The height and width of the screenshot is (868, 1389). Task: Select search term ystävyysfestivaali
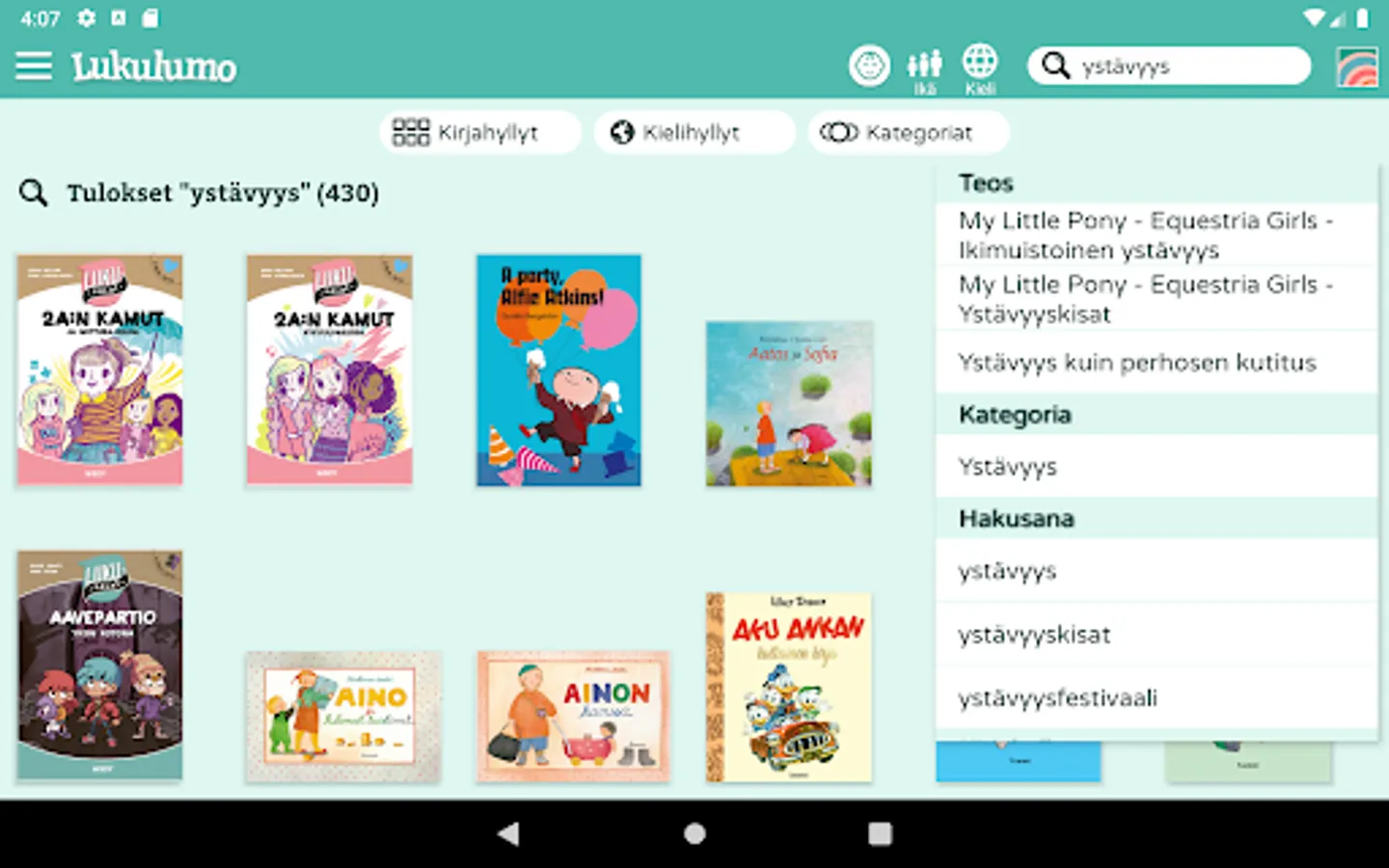tap(1157, 698)
